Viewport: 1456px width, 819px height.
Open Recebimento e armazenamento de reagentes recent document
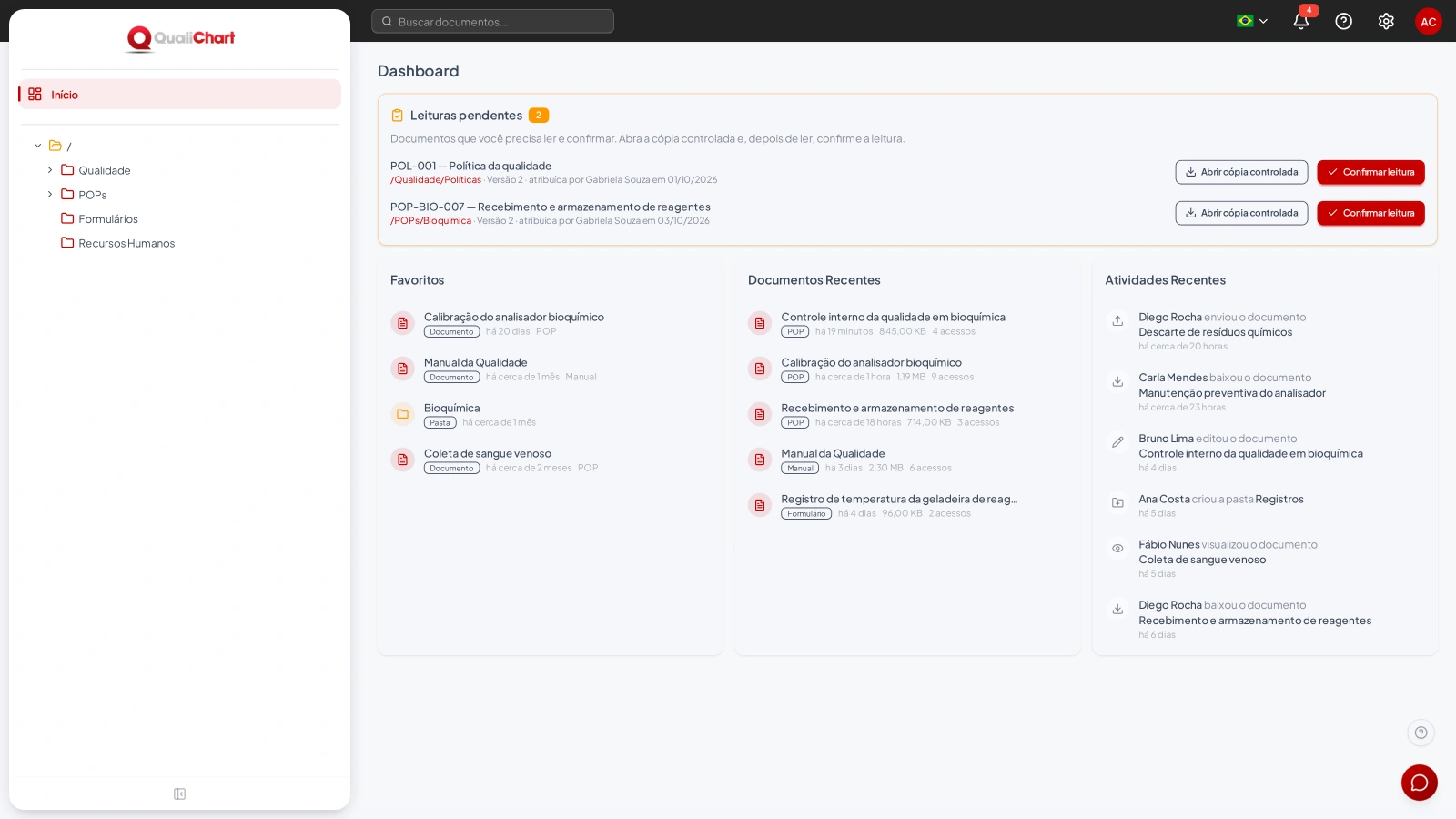pos(897,408)
